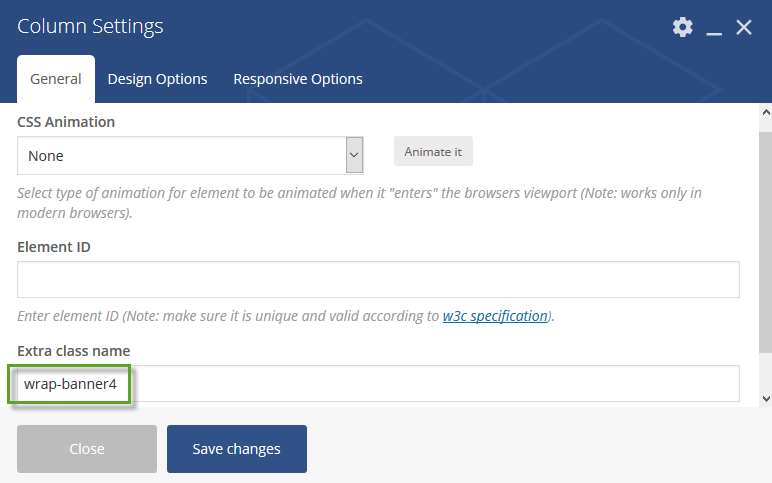Image resolution: width=772 pixels, height=483 pixels.
Task: Click the CSS Animation field label
Action: tap(66, 122)
